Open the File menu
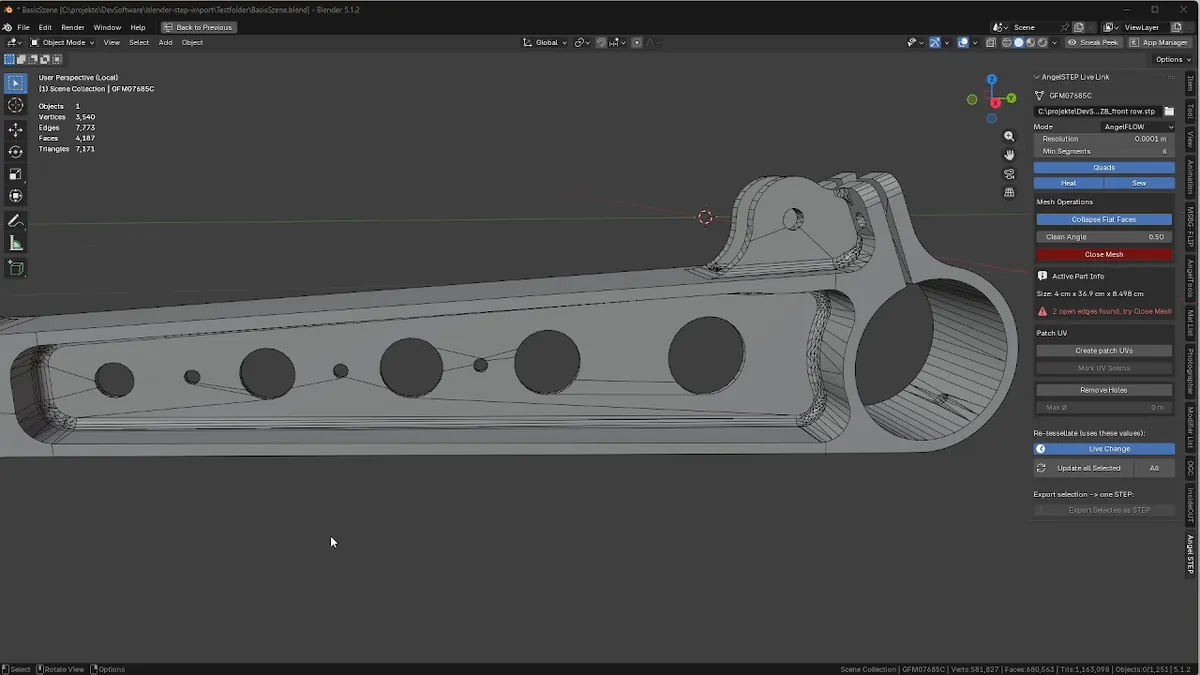Screen dimensions: 1200x675 [23, 27]
